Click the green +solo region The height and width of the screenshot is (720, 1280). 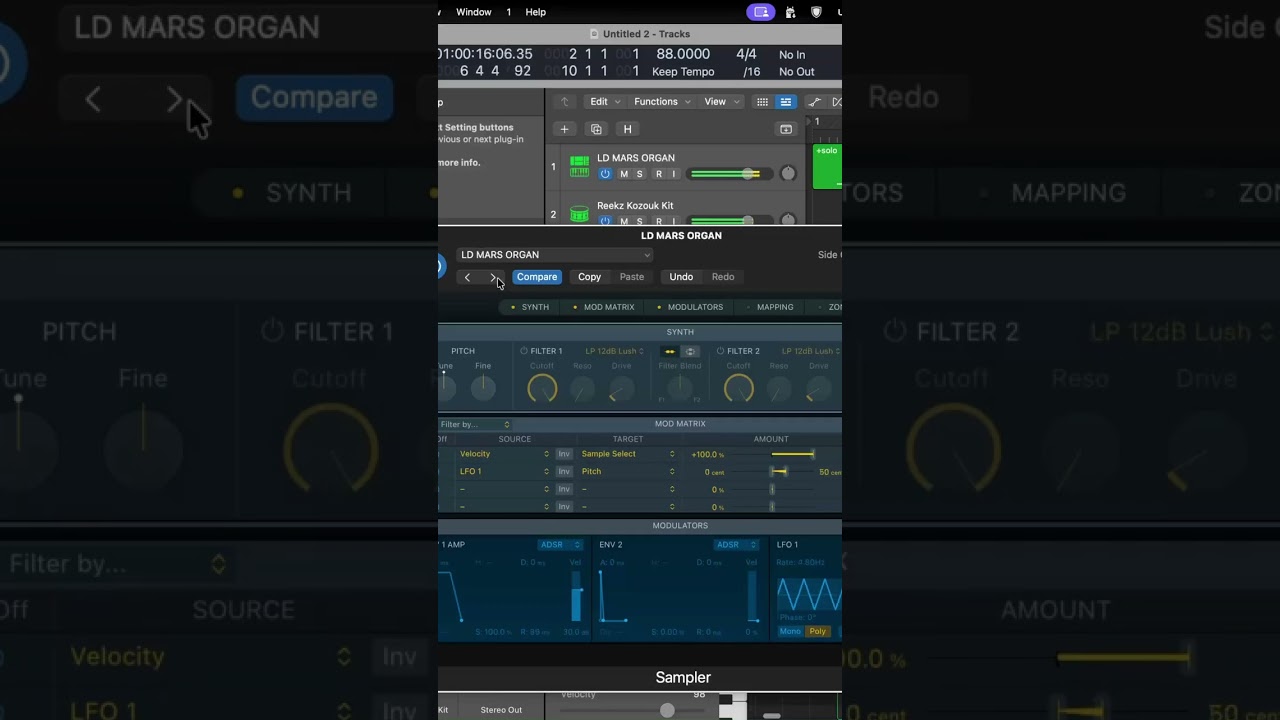[827, 166]
